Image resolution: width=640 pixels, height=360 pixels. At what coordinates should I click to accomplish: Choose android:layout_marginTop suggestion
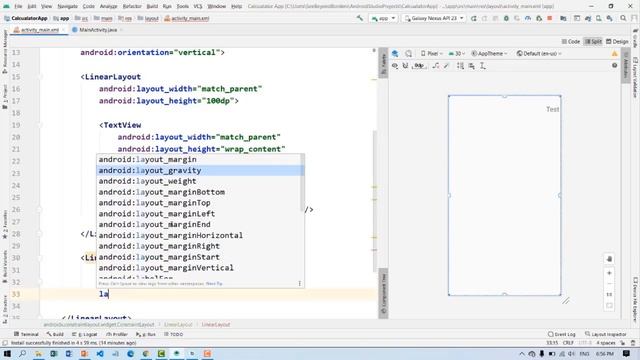point(200,203)
